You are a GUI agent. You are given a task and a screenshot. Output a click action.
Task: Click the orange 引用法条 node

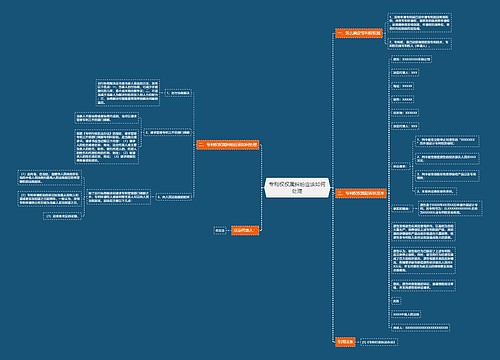345,342
